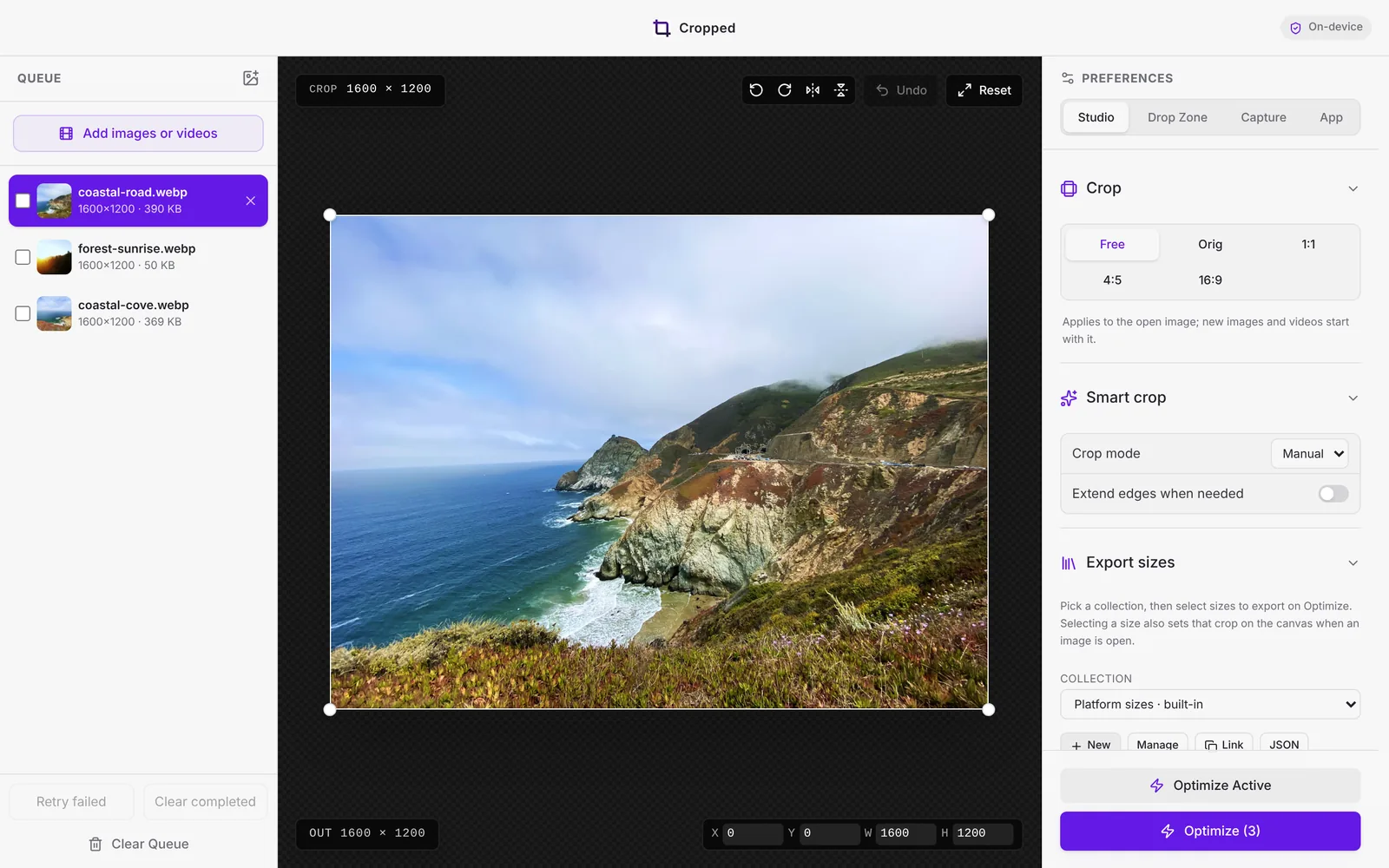1389x868 pixels.
Task: Click the top-left crop handle
Action: pyautogui.click(x=330, y=215)
